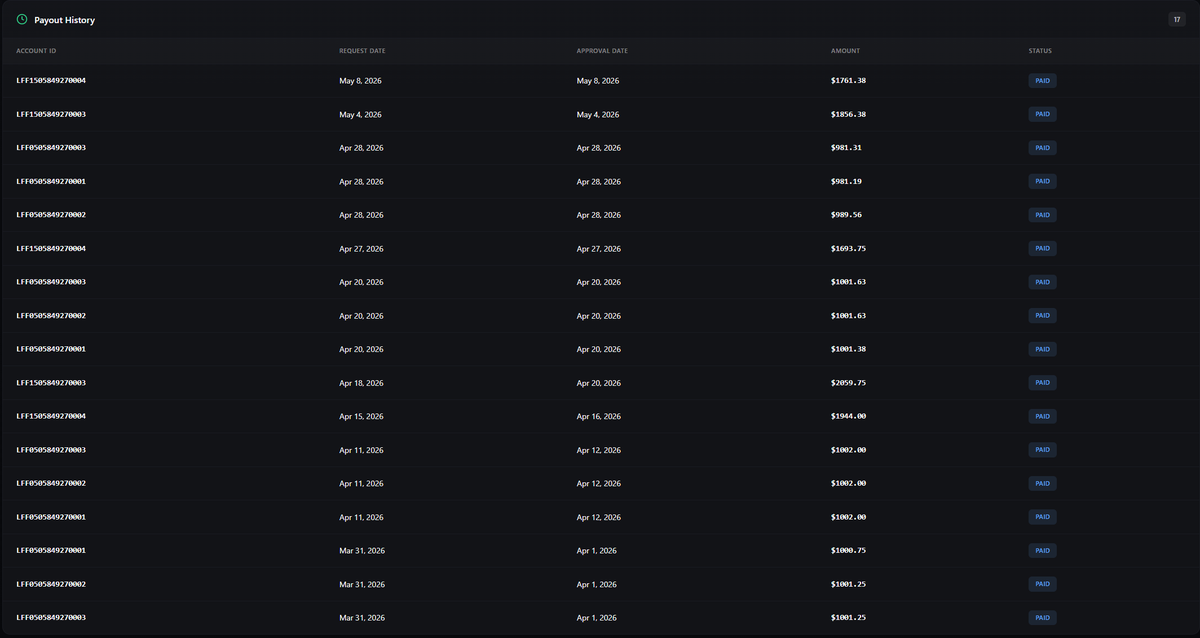Click the Apr 27, 2026 approval date

click(x=599, y=249)
